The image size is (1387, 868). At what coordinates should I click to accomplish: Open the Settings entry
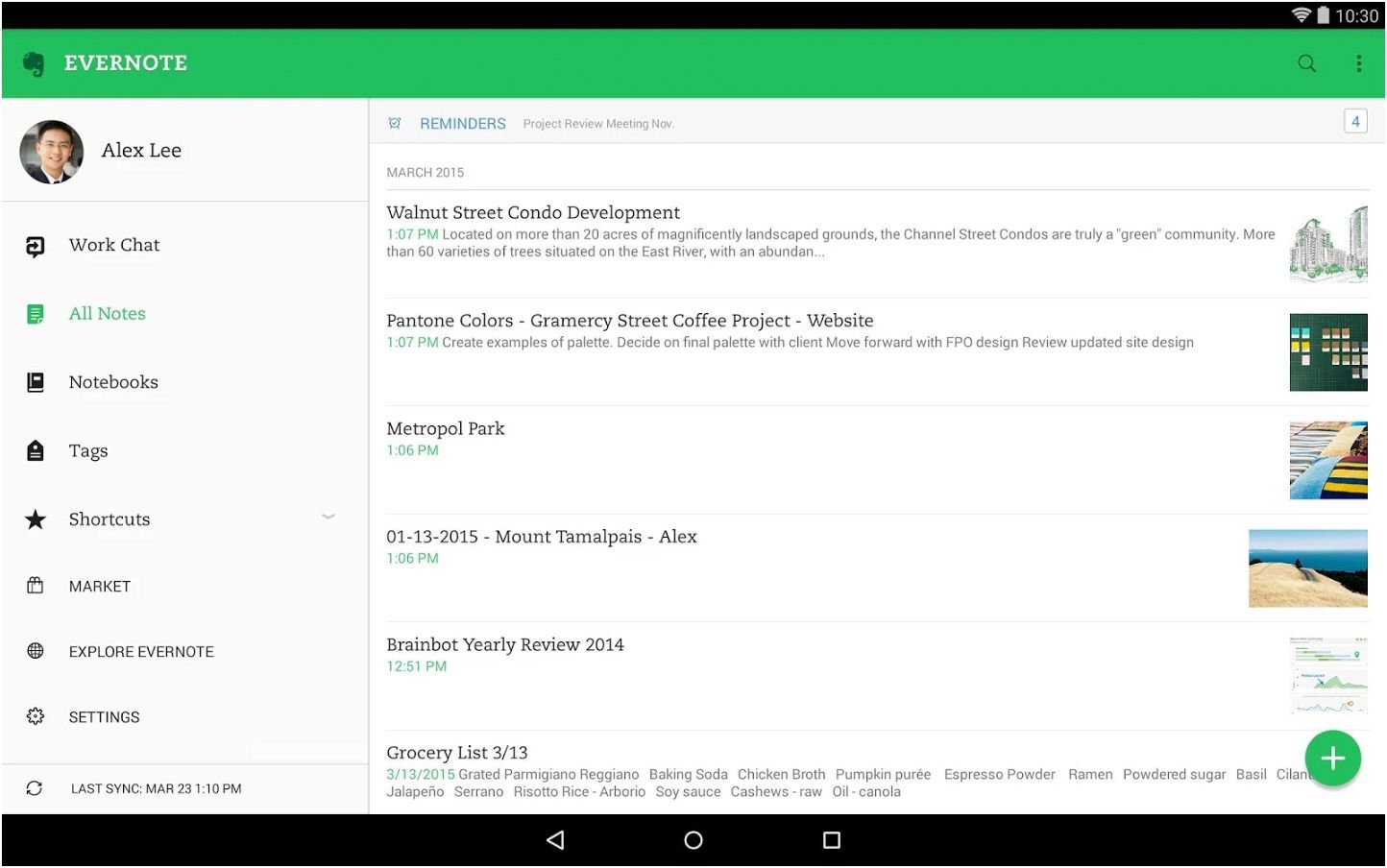[104, 717]
